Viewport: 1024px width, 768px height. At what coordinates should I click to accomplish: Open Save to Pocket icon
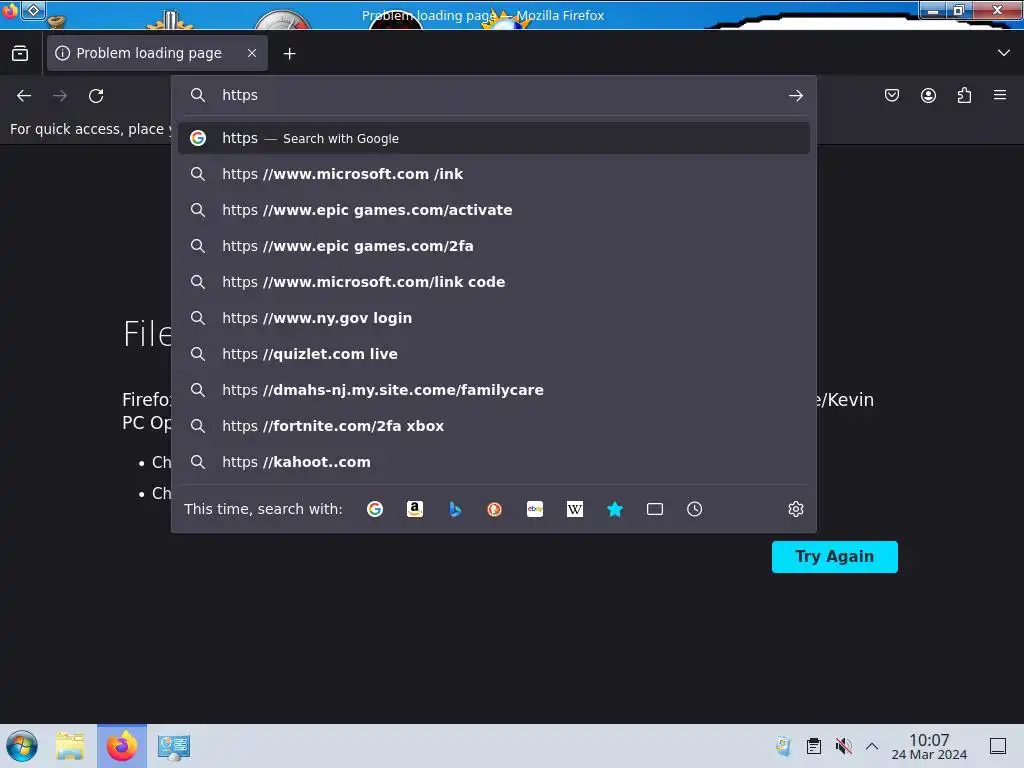click(x=891, y=95)
